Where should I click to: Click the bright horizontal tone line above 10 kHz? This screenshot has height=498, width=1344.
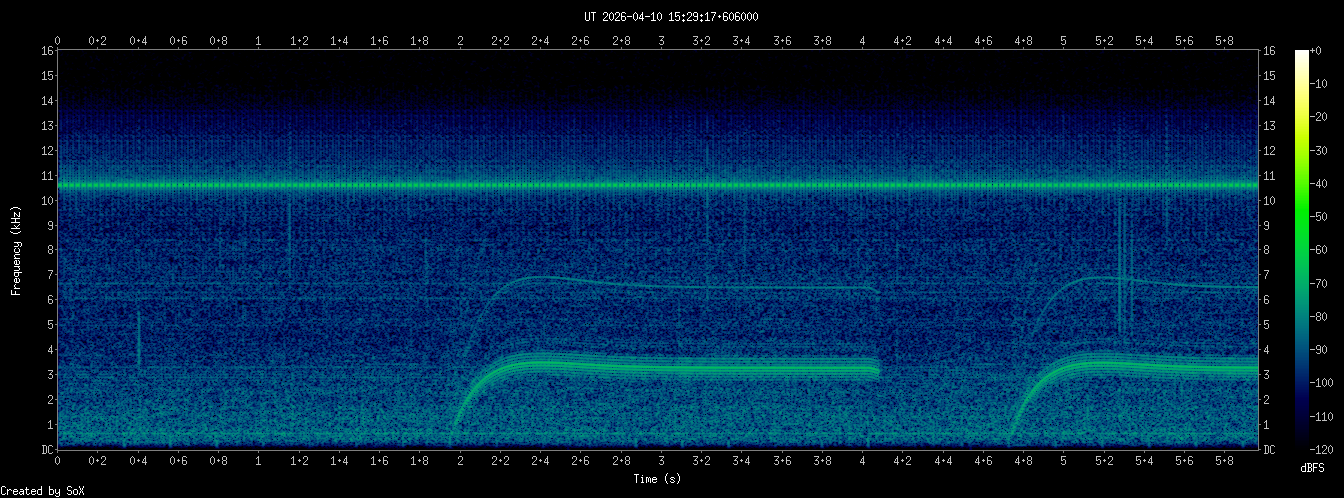658,186
